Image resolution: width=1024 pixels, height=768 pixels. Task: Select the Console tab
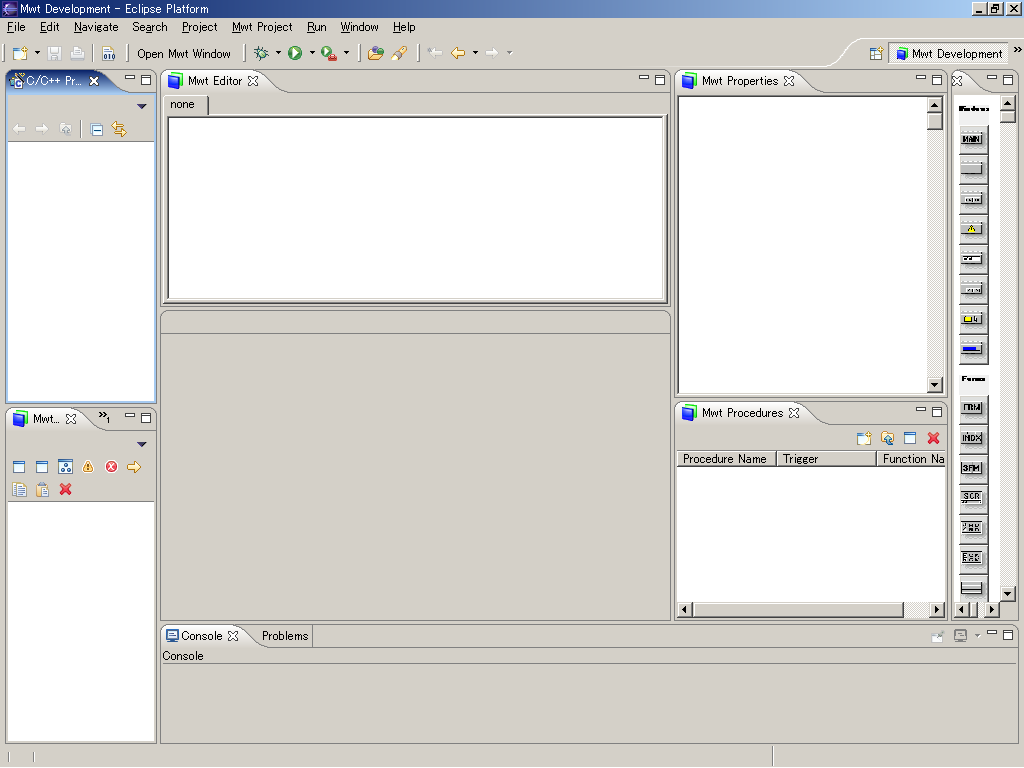click(x=202, y=635)
